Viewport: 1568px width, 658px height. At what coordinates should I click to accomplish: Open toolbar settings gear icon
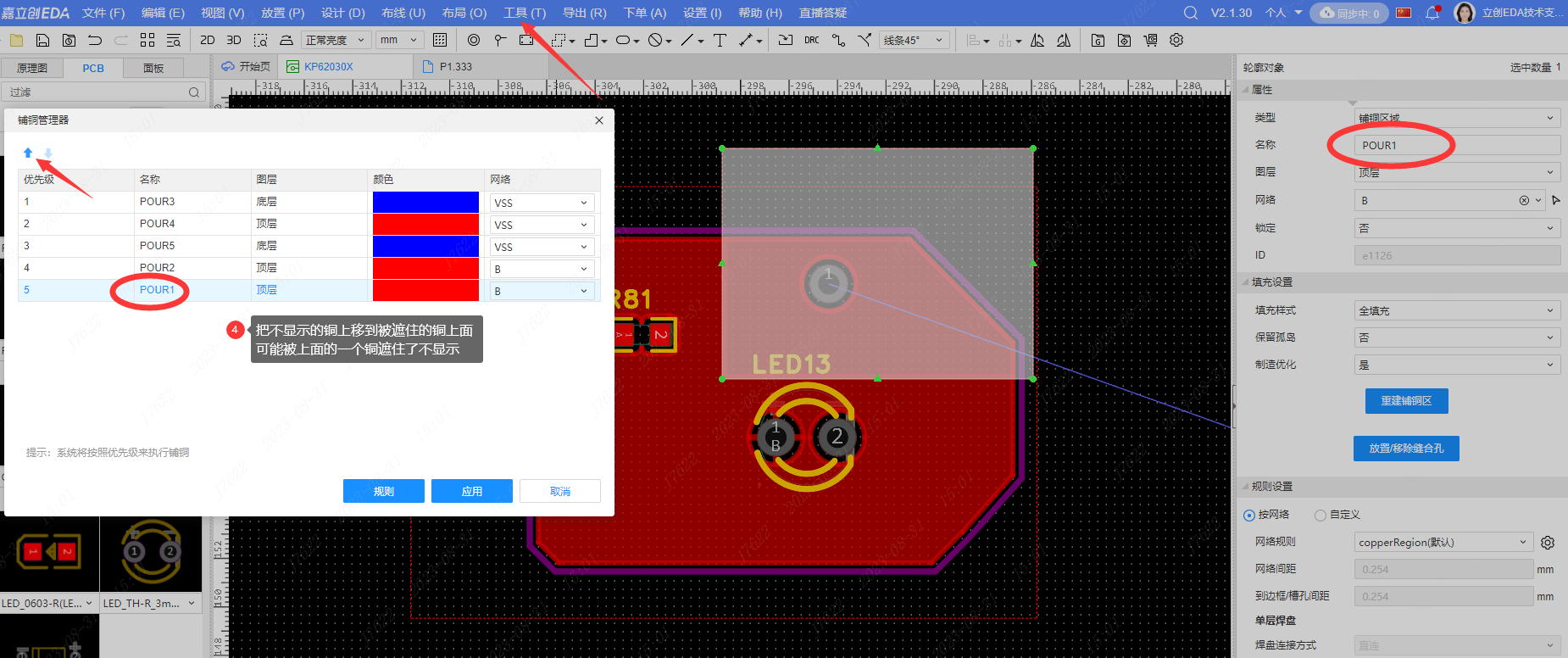(x=1176, y=40)
